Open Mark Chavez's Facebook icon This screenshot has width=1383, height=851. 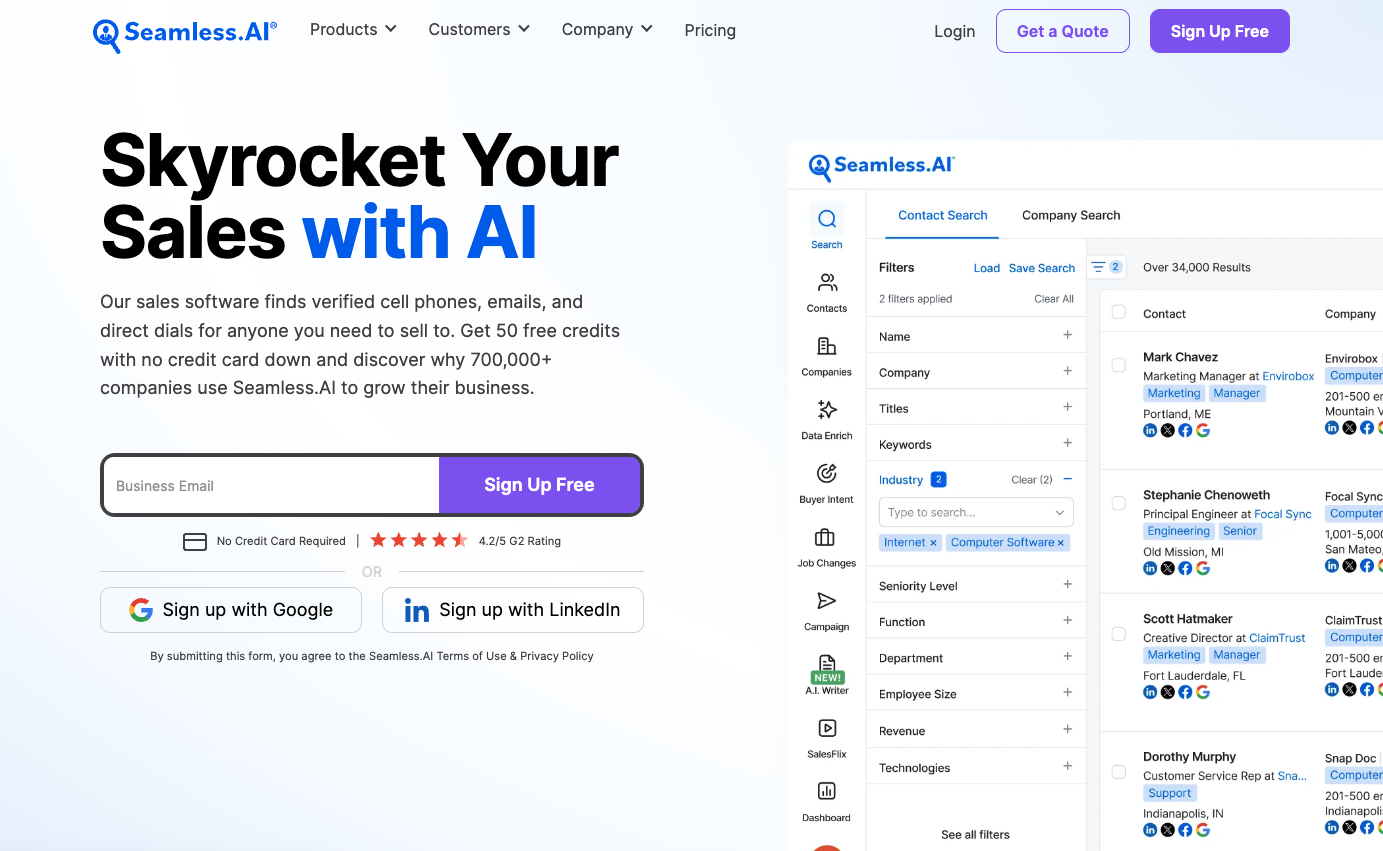[x=1185, y=430]
